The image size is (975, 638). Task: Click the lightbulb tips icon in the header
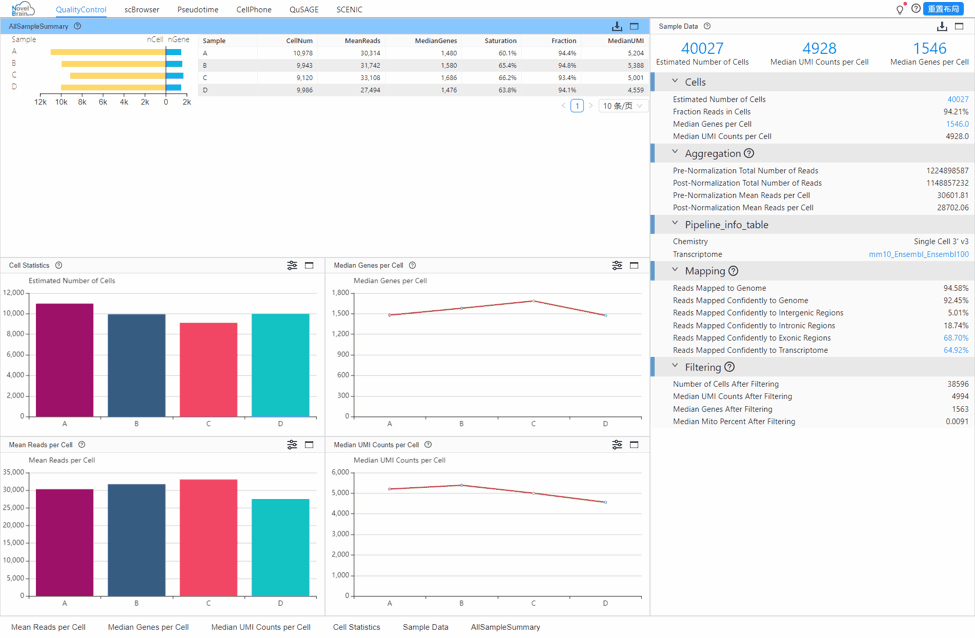point(899,9)
